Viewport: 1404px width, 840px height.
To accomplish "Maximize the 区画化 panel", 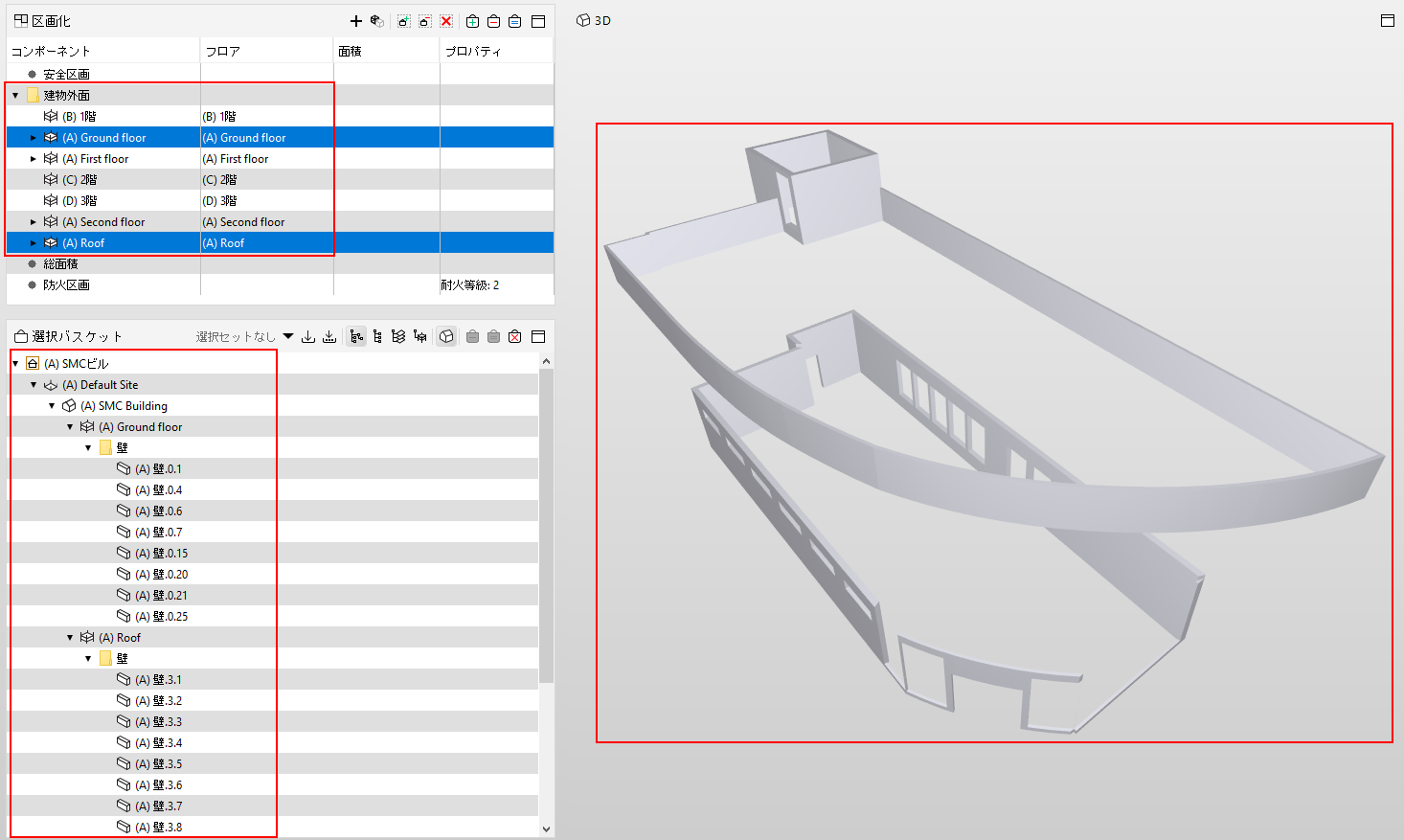I will pyautogui.click(x=538, y=21).
